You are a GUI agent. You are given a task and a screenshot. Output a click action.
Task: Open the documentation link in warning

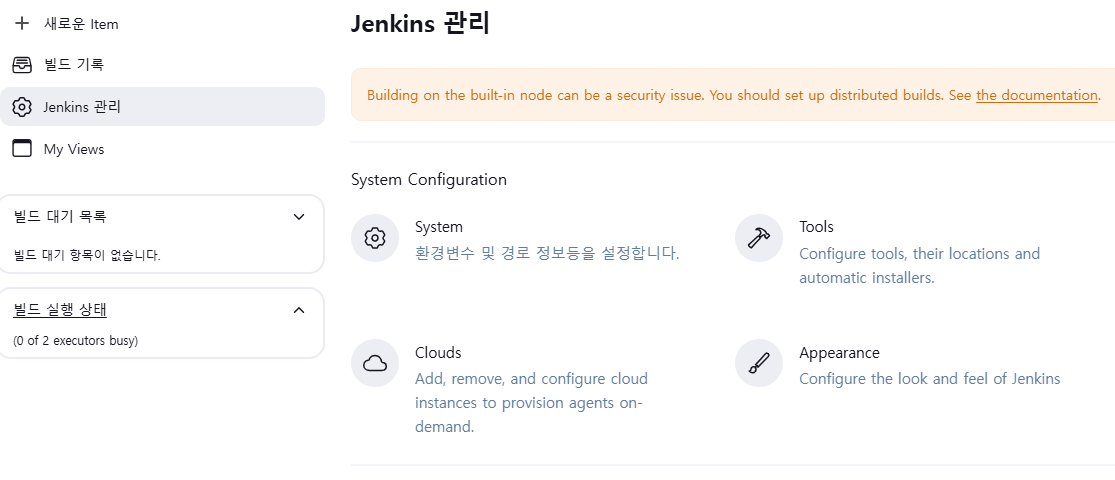tap(1037, 95)
